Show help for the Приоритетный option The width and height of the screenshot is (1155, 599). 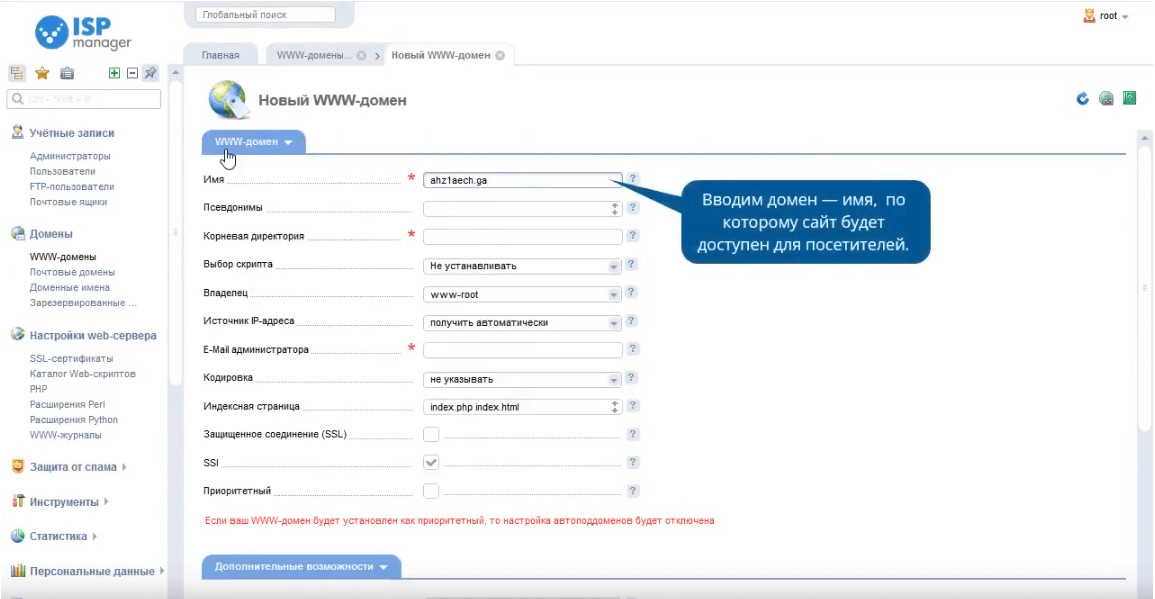coord(632,491)
